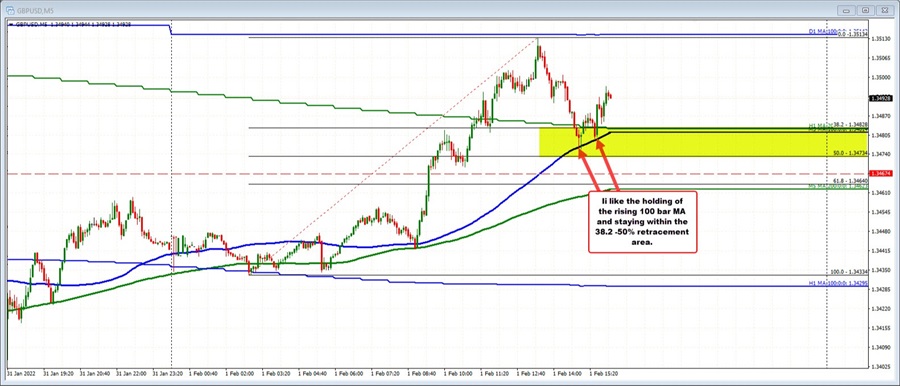Select the Fibonacci label 100.0 - 1.34334
The image size is (900, 386).
849,272
